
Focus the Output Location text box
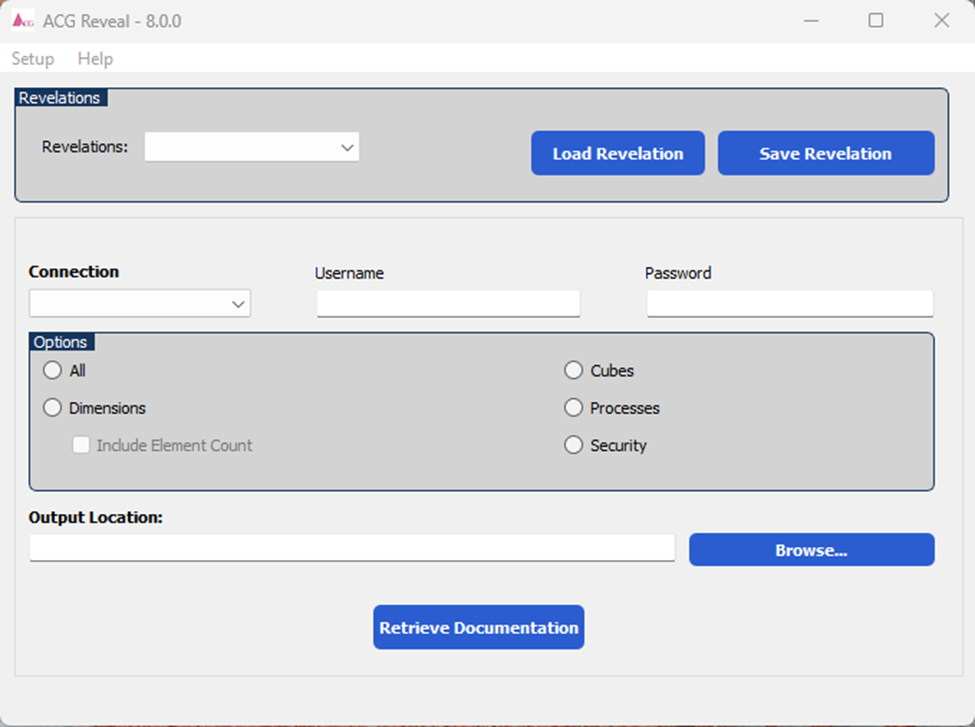click(352, 547)
